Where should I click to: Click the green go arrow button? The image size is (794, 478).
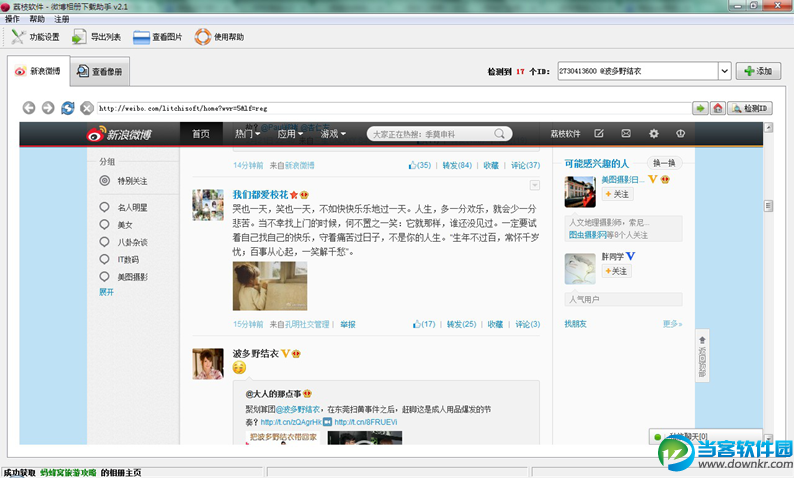tap(700, 108)
